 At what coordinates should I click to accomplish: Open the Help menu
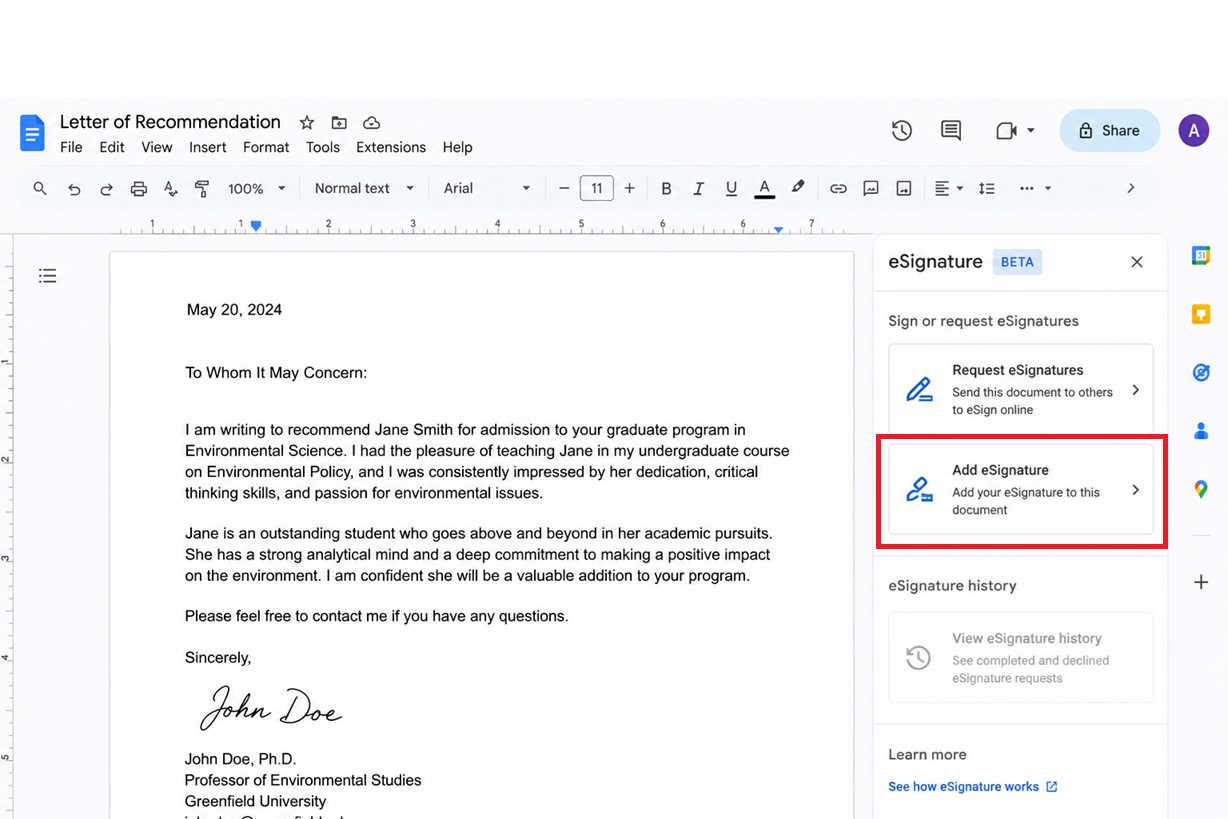pyautogui.click(x=457, y=147)
